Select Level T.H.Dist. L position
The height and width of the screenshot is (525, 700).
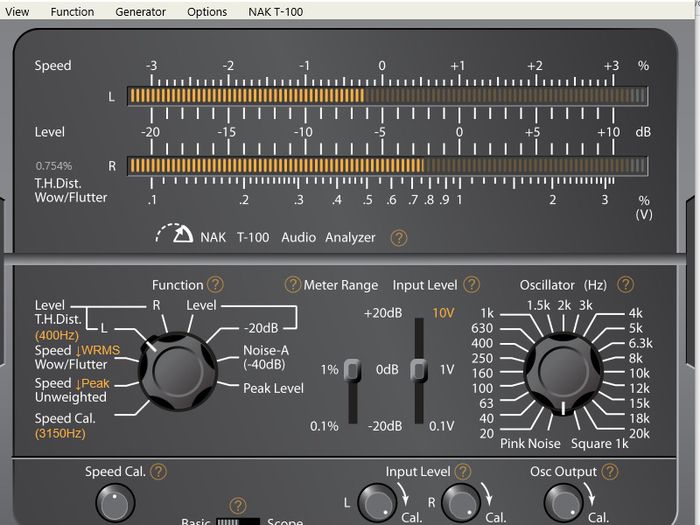click(104, 328)
